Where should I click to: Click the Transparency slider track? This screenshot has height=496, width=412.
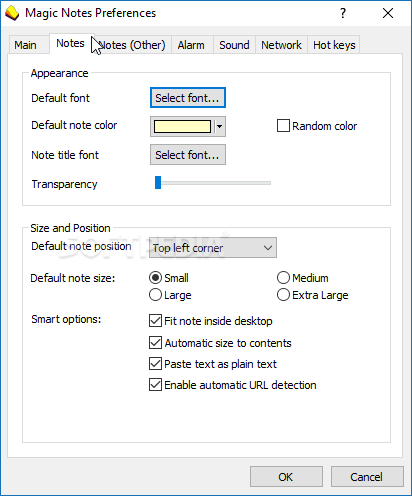pos(213,183)
